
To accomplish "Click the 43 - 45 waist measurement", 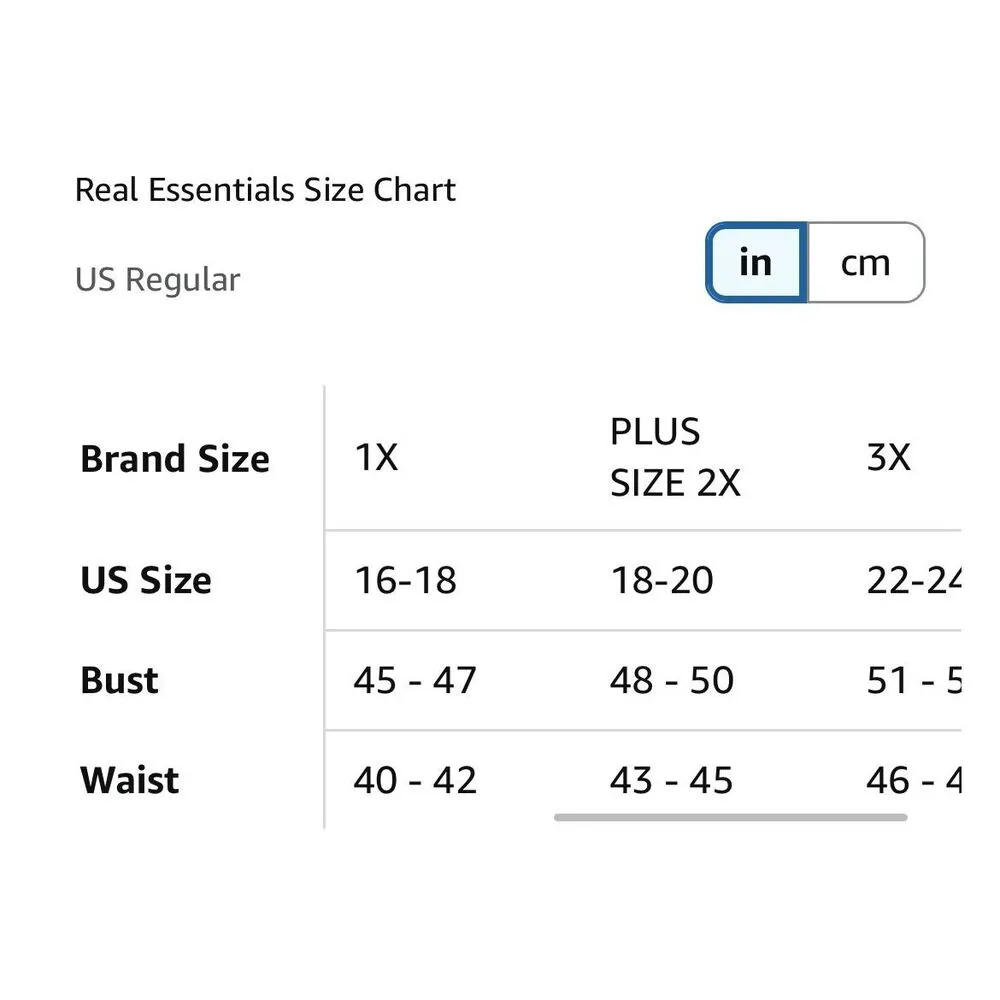I will pyautogui.click(x=672, y=780).
